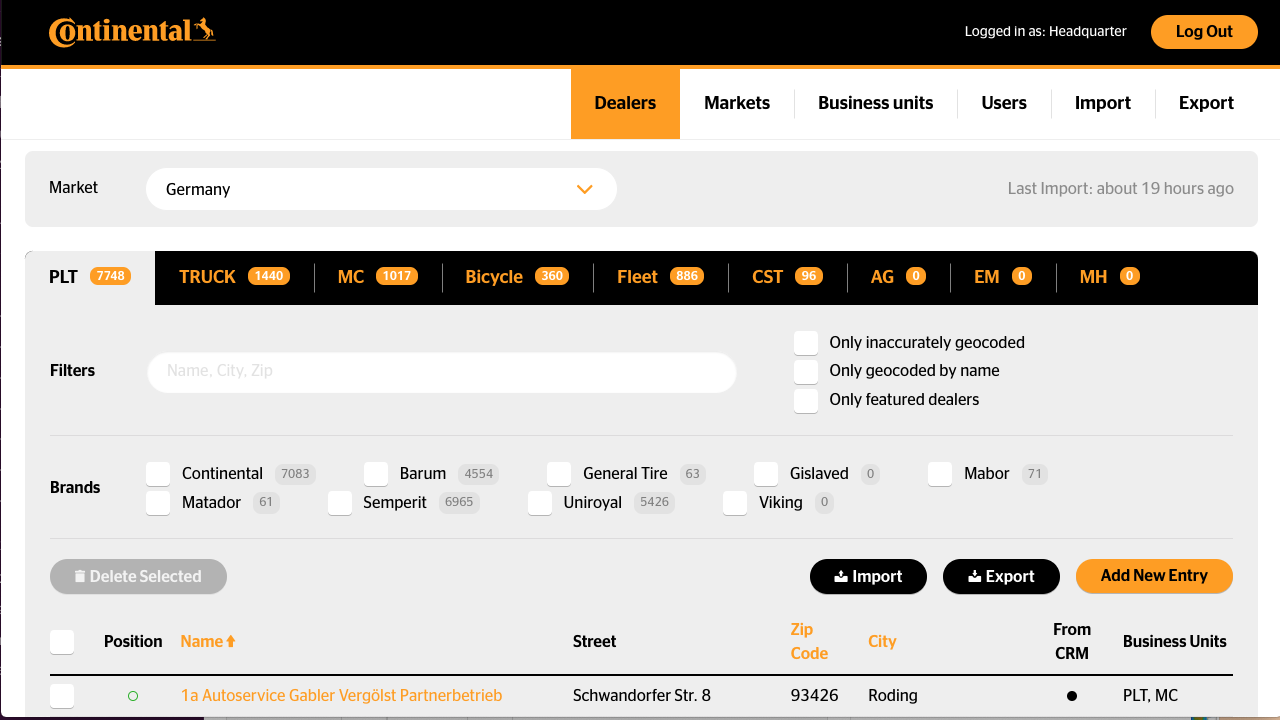Click the 93426 zip code cell
Screen dimensions: 1280x720
coord(814,696)
